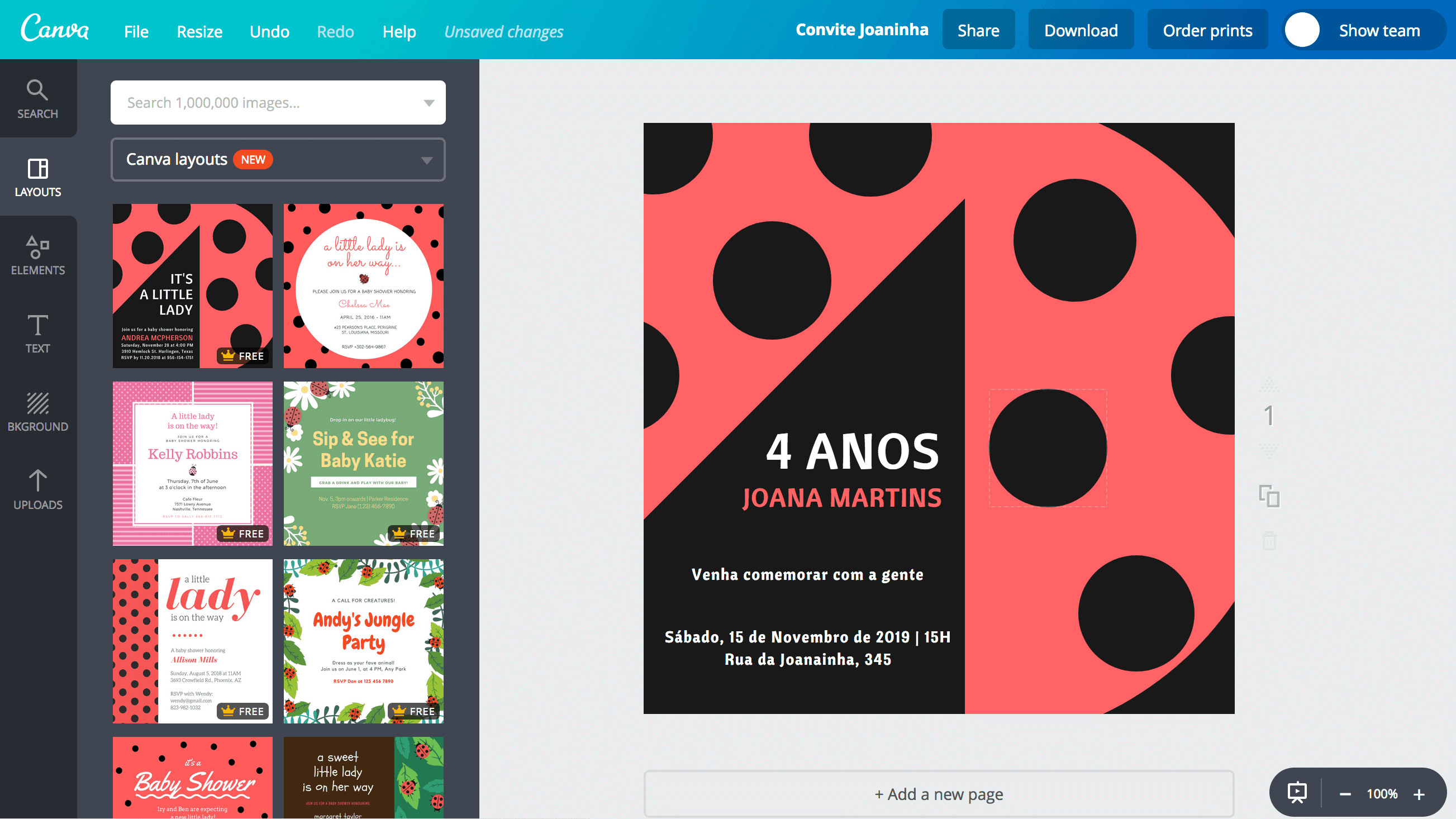Click the delete page trash icon

pos(1269,540)
